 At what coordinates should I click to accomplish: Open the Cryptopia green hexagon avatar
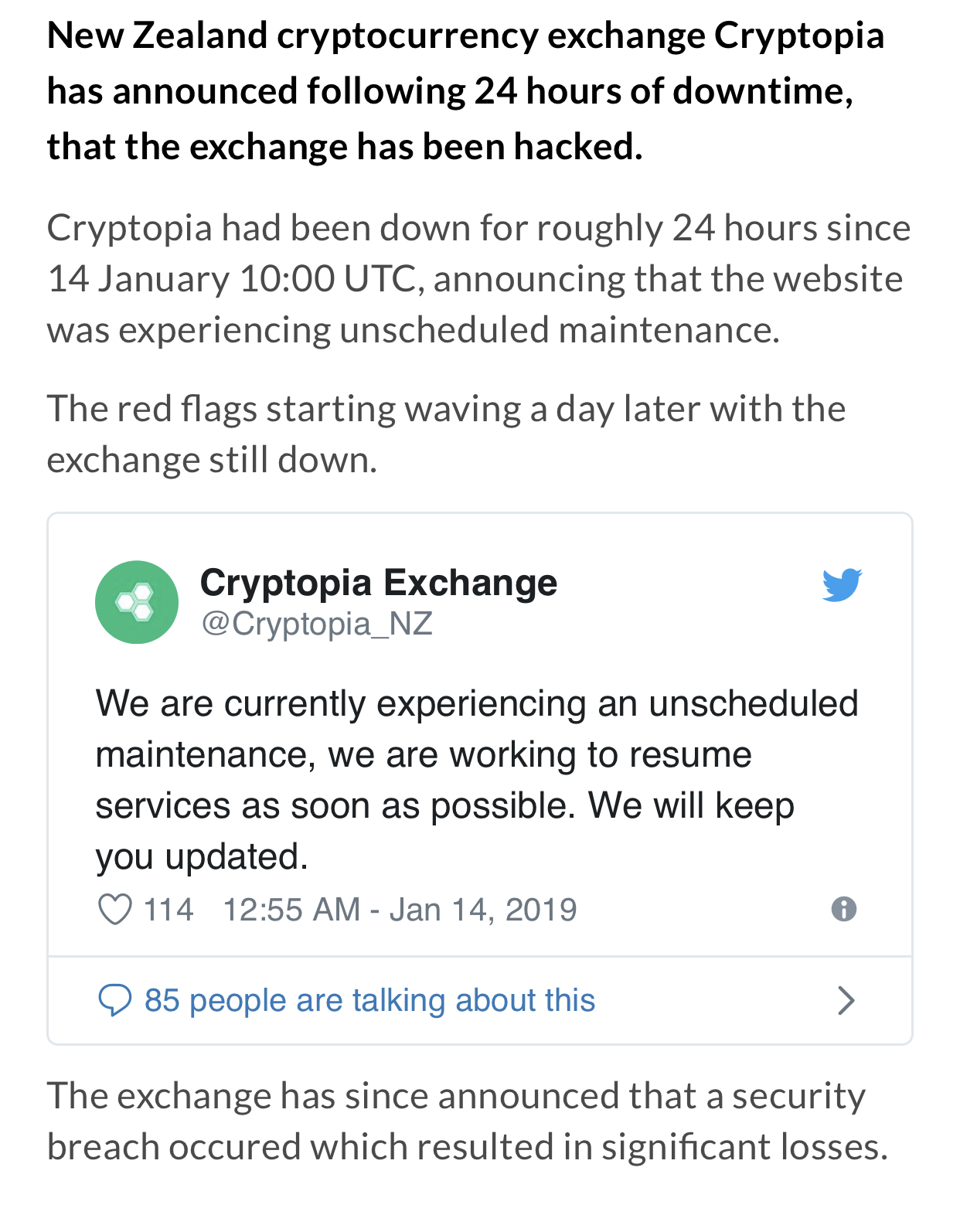point(137,602)
